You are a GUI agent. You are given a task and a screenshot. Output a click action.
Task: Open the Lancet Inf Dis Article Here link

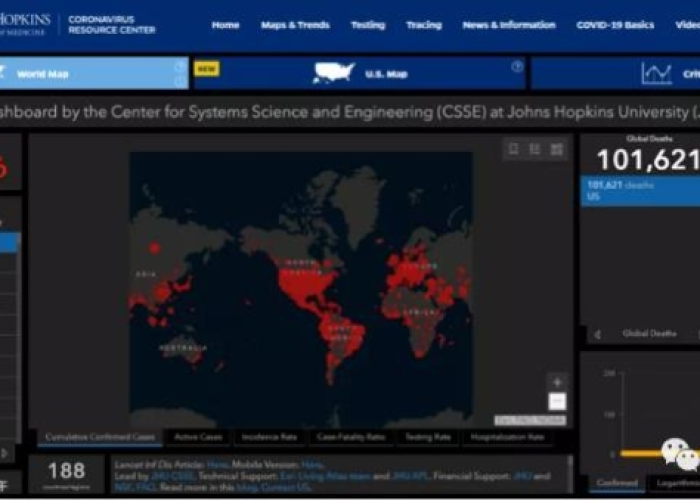(217, 465)
